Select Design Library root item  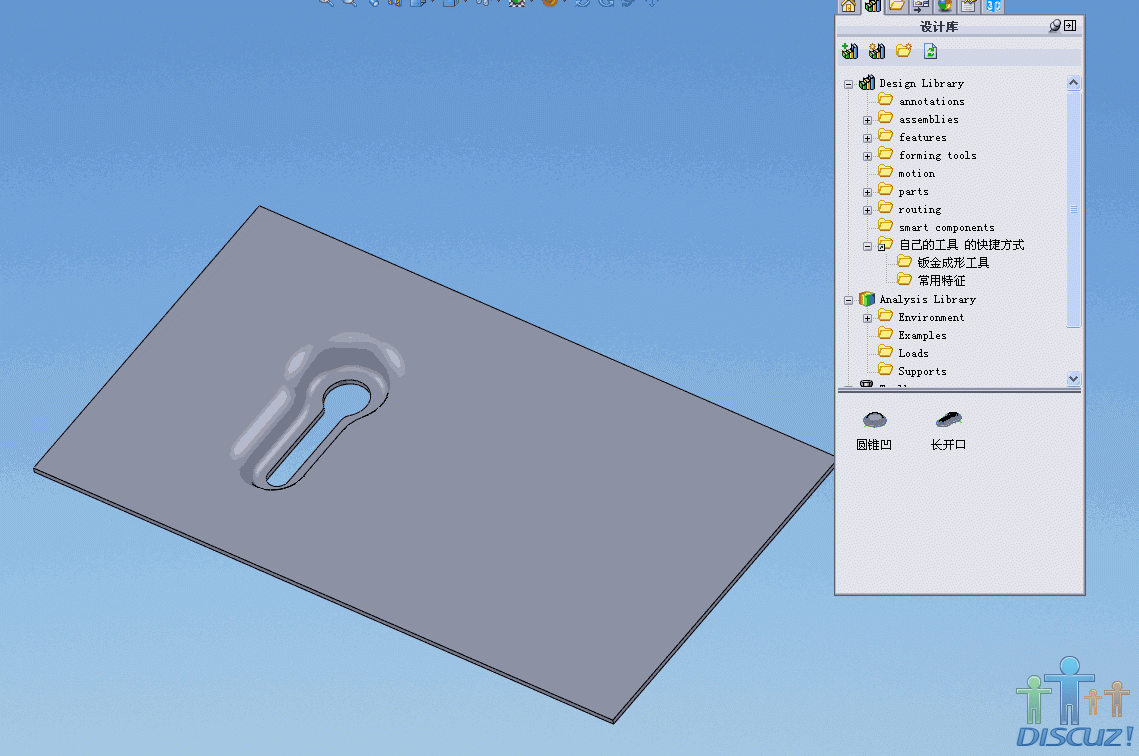[921, 84]
